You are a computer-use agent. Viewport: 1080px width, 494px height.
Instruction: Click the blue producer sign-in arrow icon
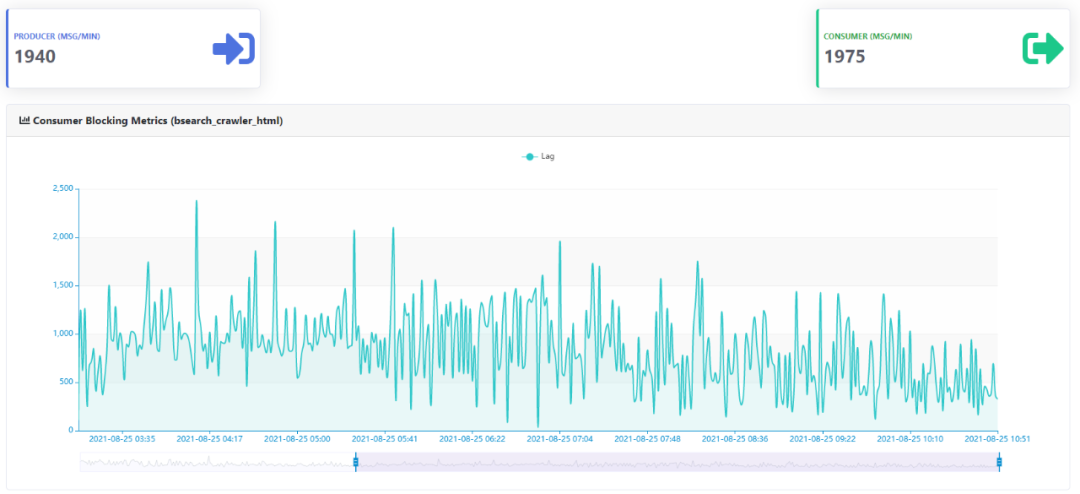tap(233, 49)
